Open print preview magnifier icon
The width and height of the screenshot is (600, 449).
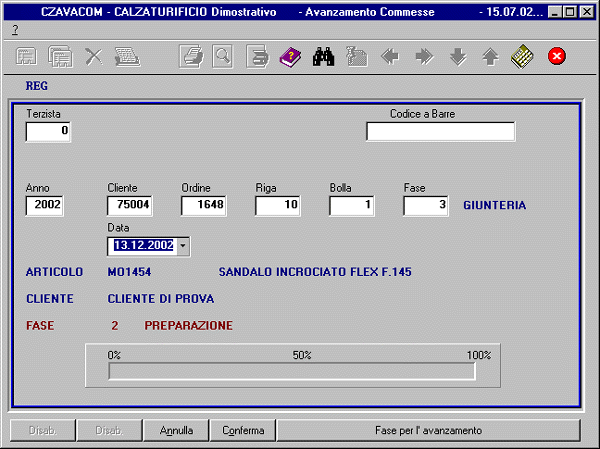tap(222, 57)
